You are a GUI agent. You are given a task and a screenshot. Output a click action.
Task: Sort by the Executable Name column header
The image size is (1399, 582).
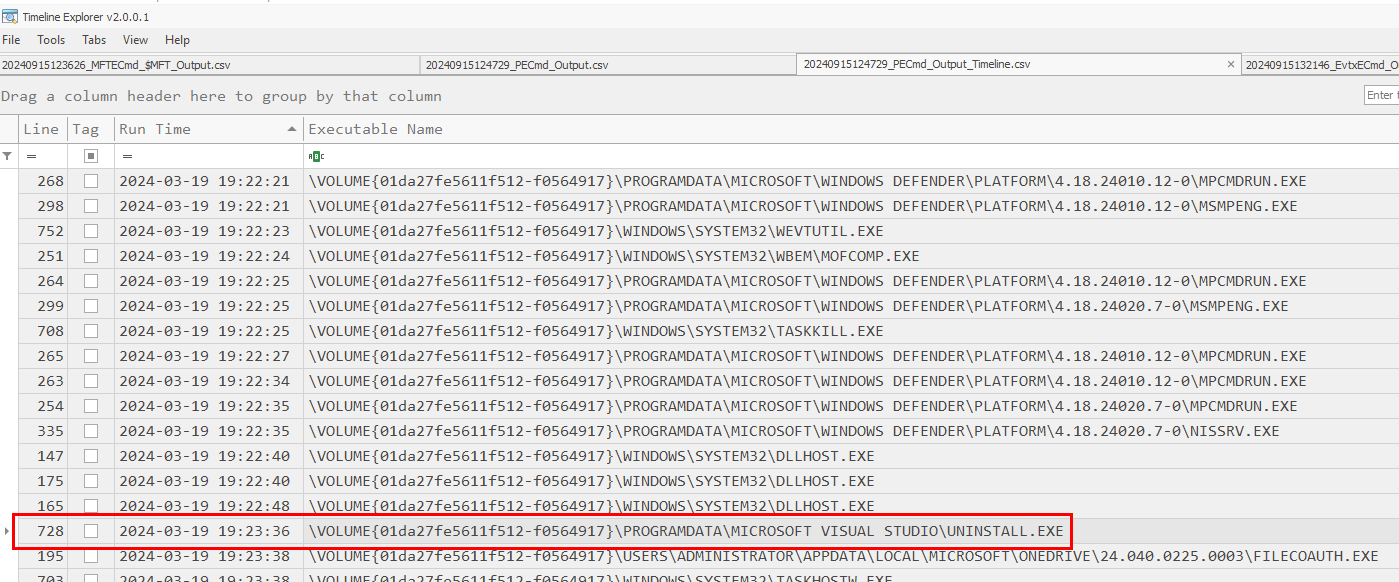click(x=851, y=129)
